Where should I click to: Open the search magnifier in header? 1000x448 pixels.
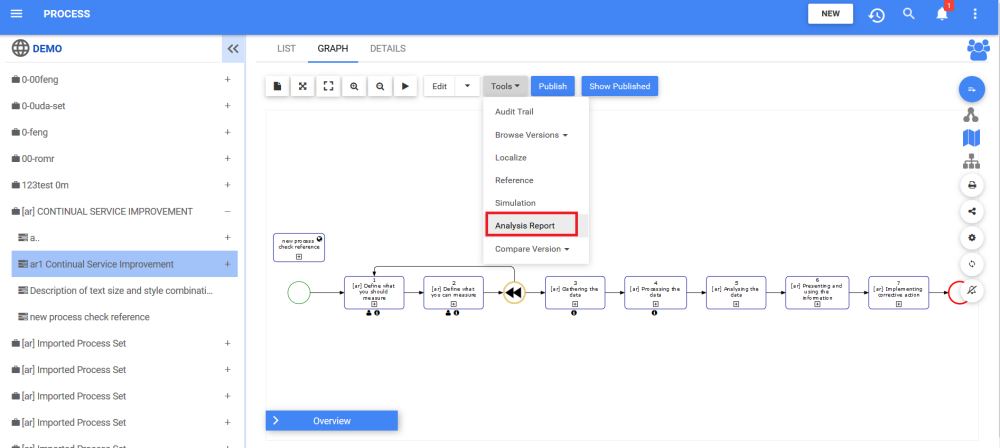tap(909, 13)
